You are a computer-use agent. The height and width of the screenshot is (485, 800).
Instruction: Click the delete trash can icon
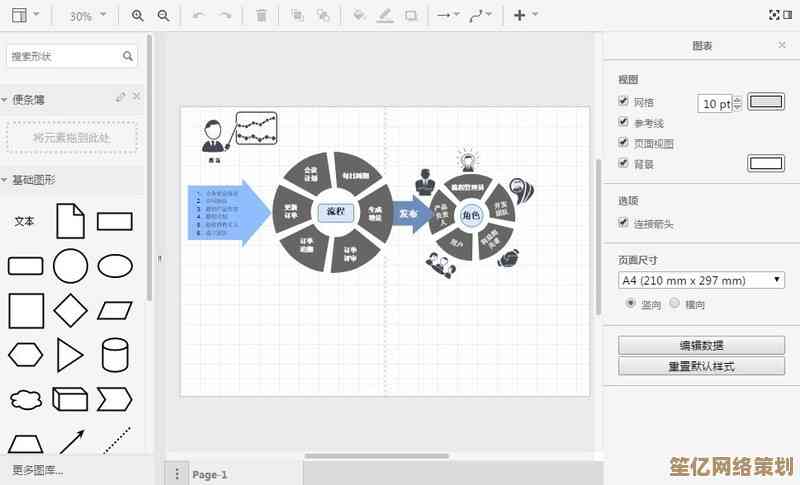[261, 16]
